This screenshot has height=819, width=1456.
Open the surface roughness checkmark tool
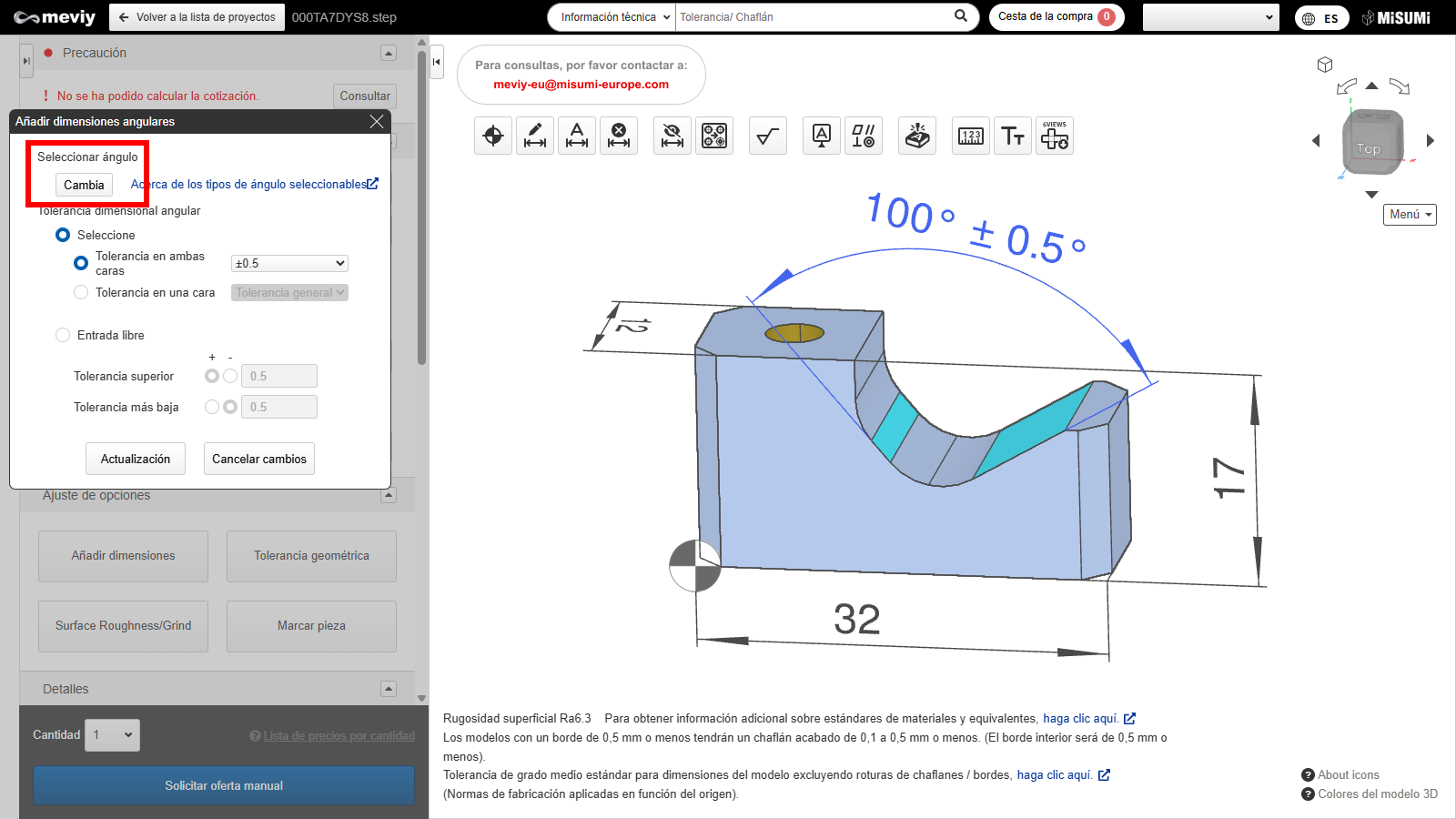coord(768,136)
